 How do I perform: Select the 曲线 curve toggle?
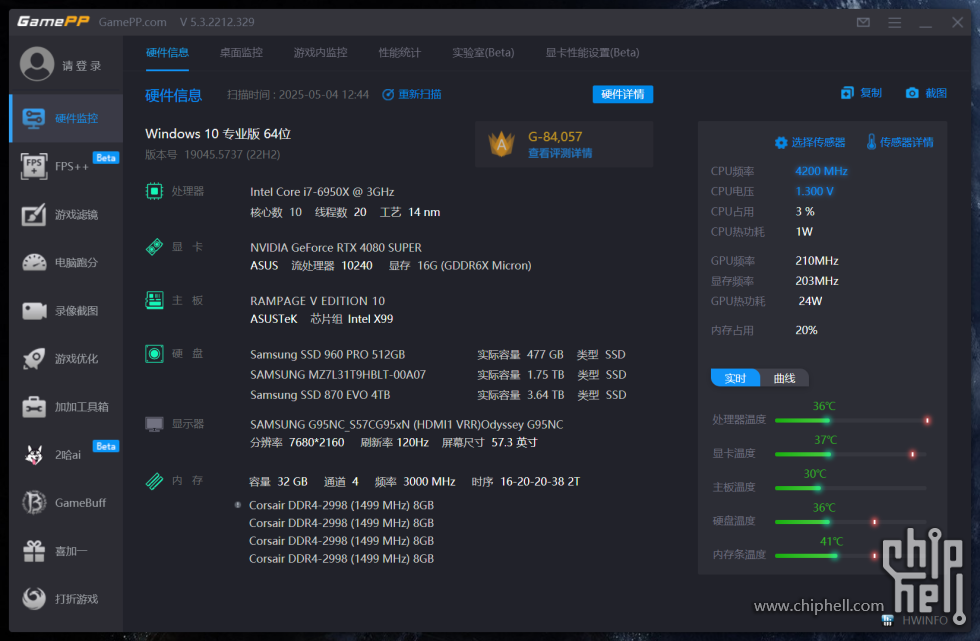pyautogui.click(x=784, y=378)
